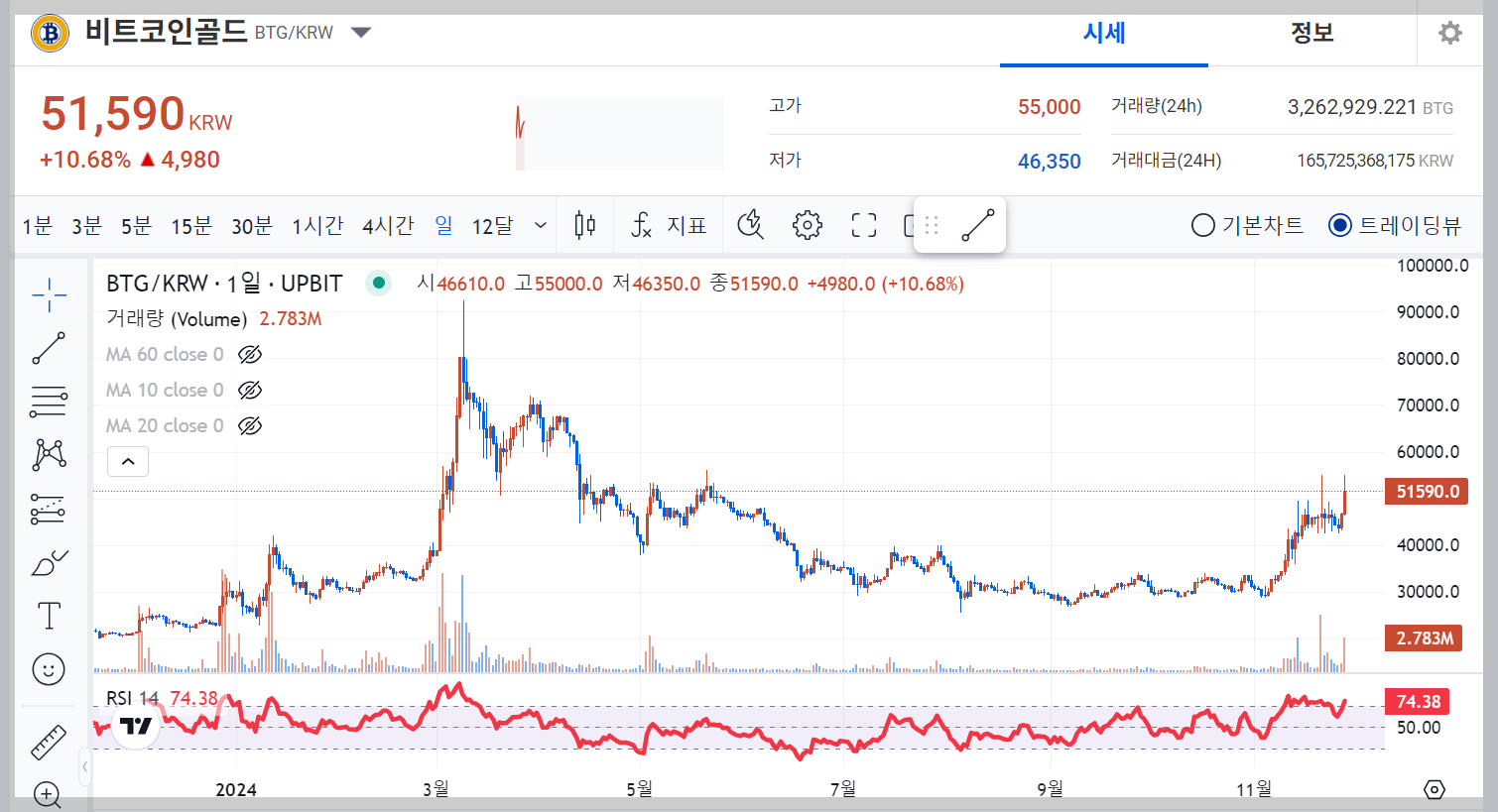This screenshot has height=812, width=1498.
Task: Select the ruler measure tool
Action: tap(49, 742)
